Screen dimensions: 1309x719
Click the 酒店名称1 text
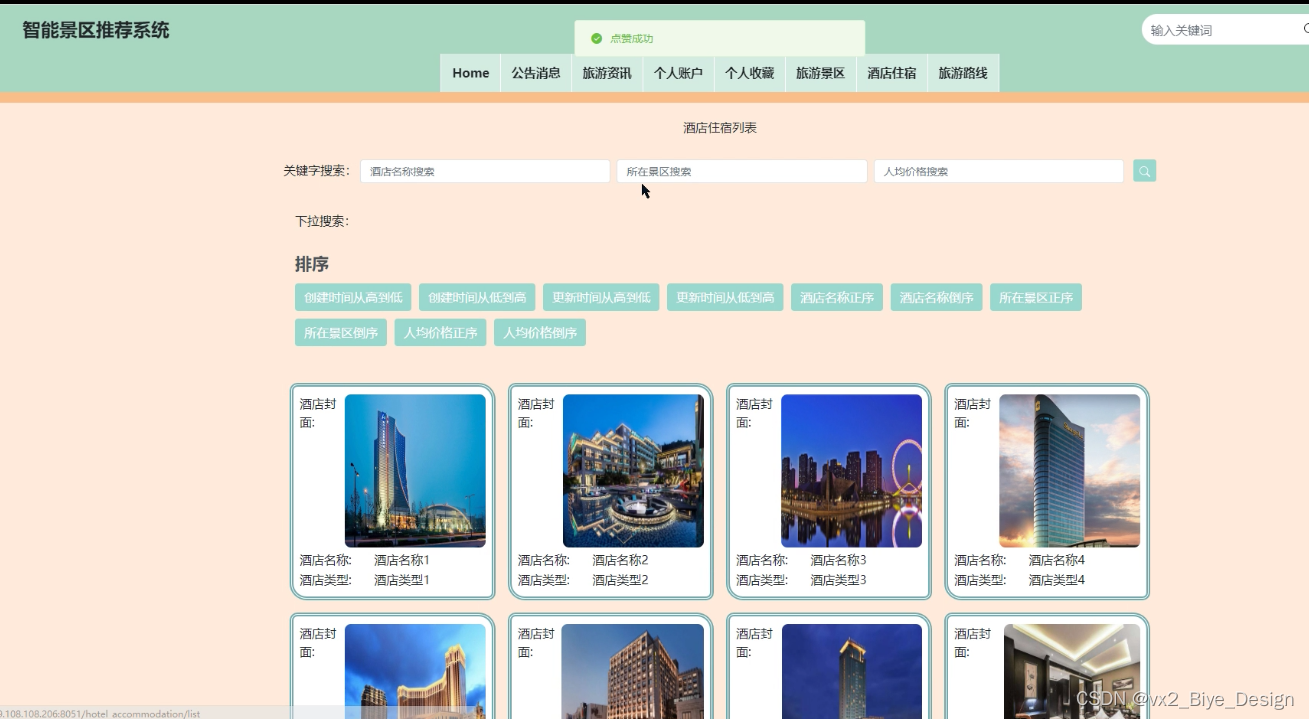402,560
